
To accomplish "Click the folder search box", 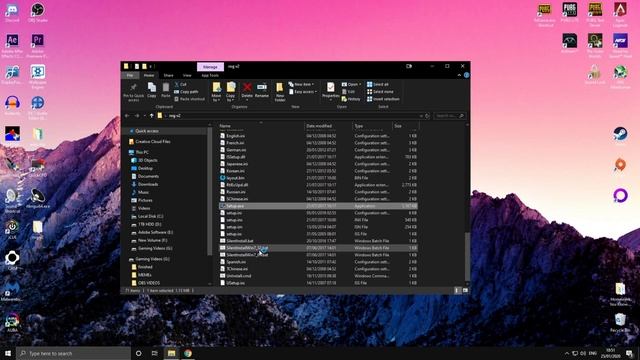I will click(449, 116).
